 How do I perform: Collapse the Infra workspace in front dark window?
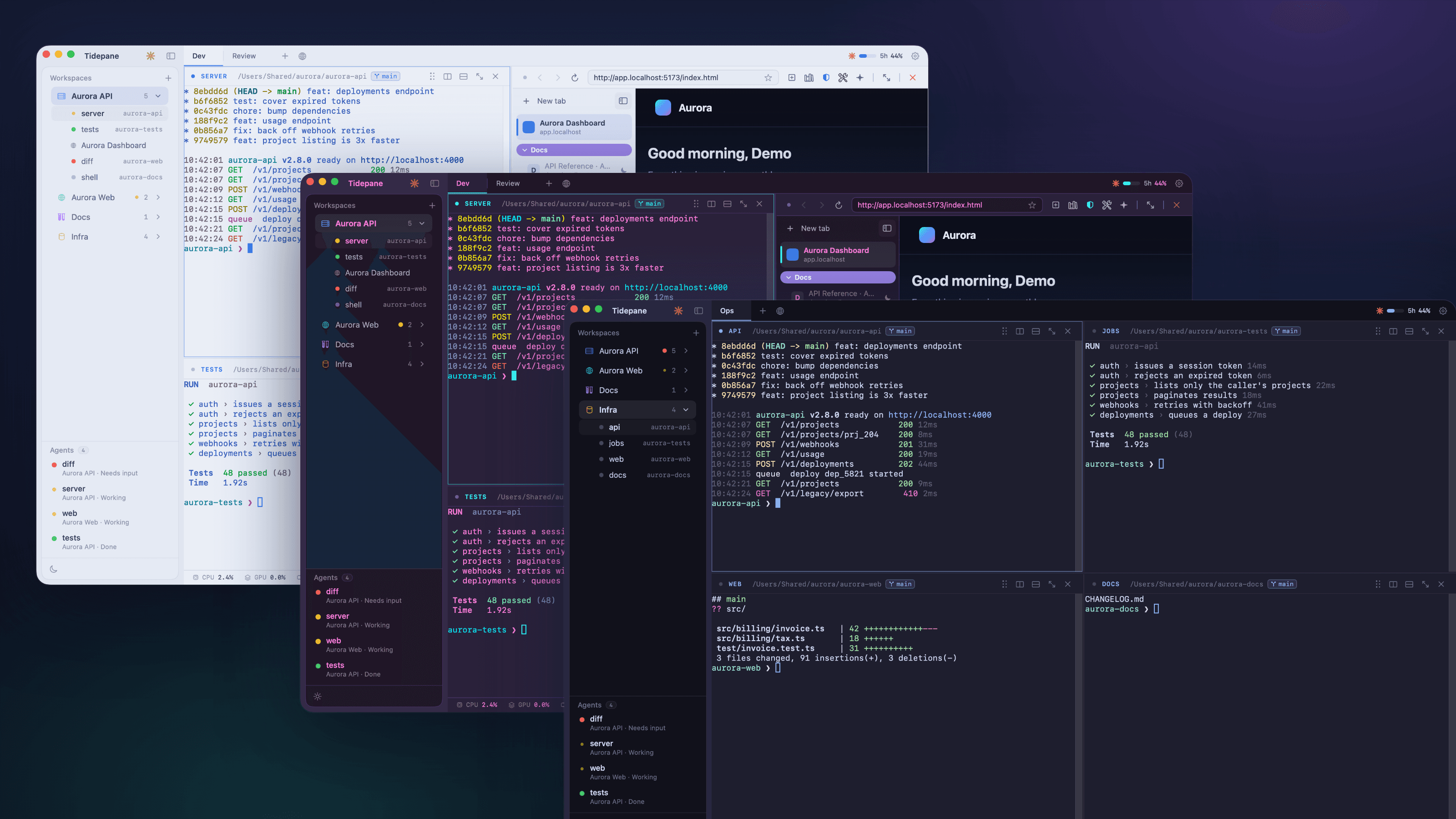click(x=686, y=410)
